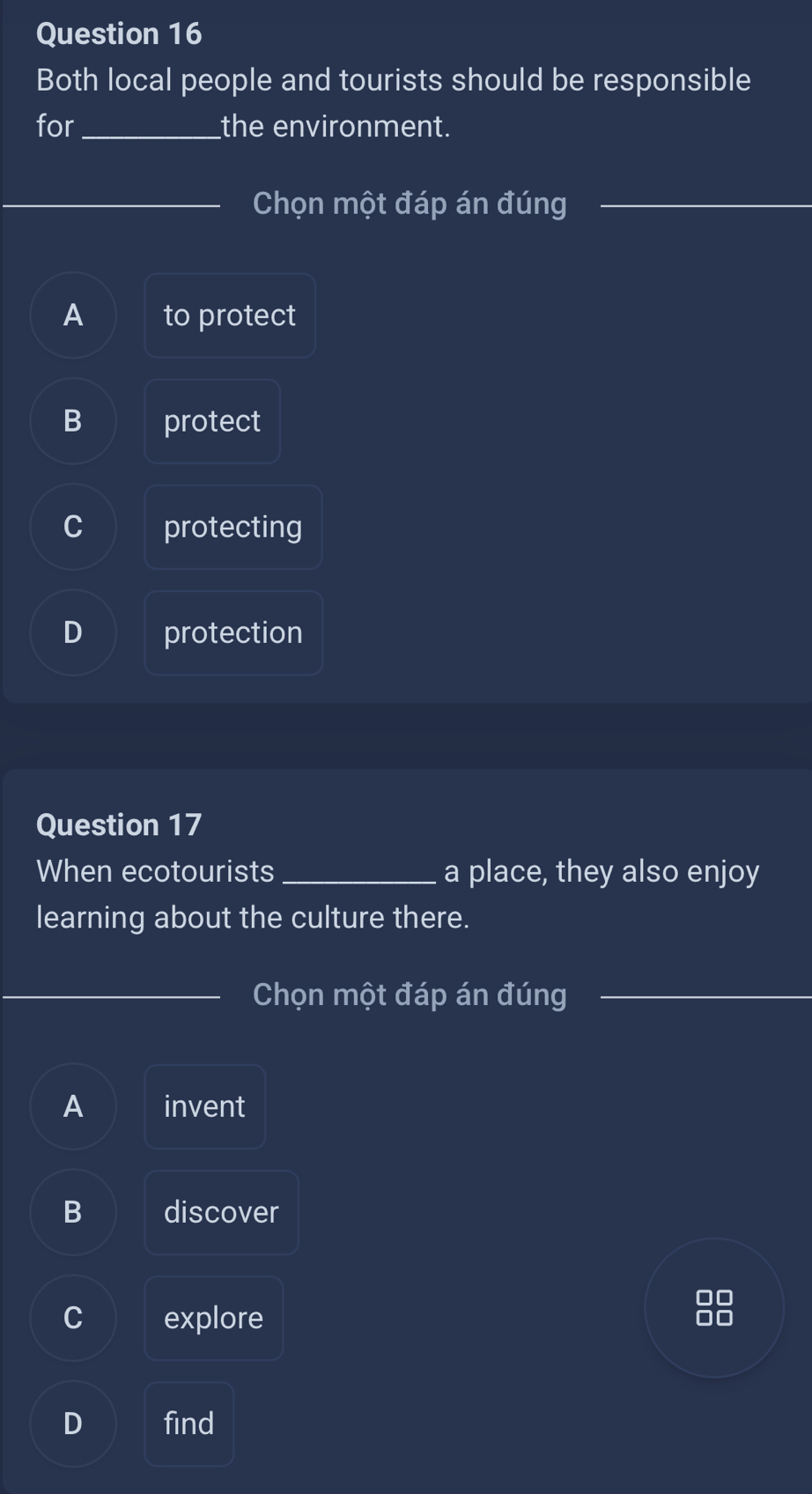Select radio B for Question 17
The height and width of the screenshot is (1494, 812).
click(73, 1212)
